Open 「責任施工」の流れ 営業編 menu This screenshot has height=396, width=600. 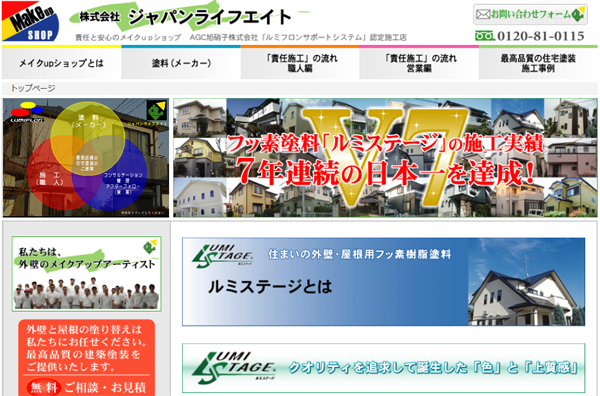[419, 63]
